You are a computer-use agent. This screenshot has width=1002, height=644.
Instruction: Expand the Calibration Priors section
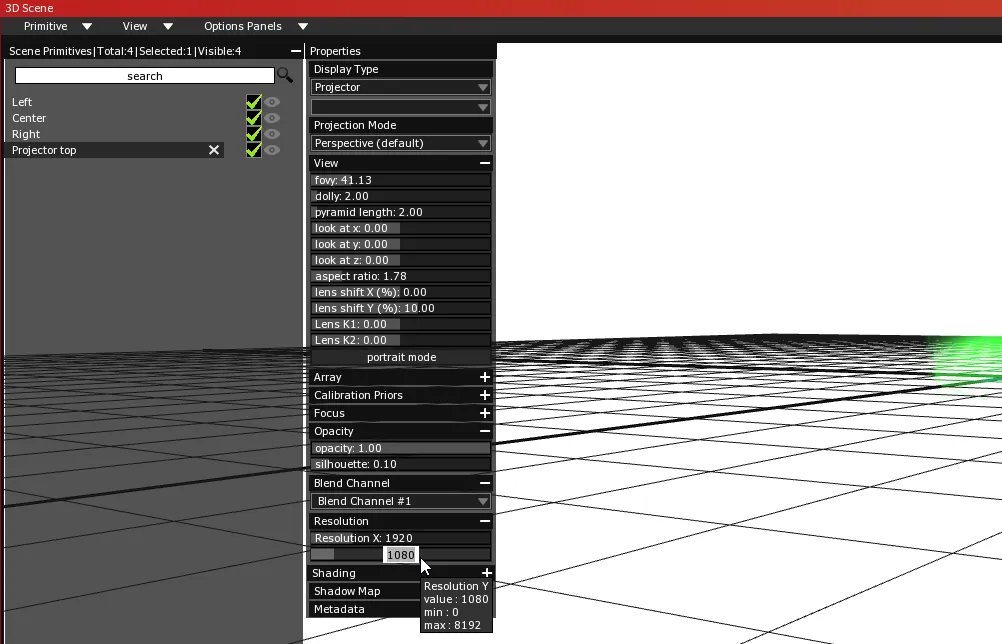(485, 395)
